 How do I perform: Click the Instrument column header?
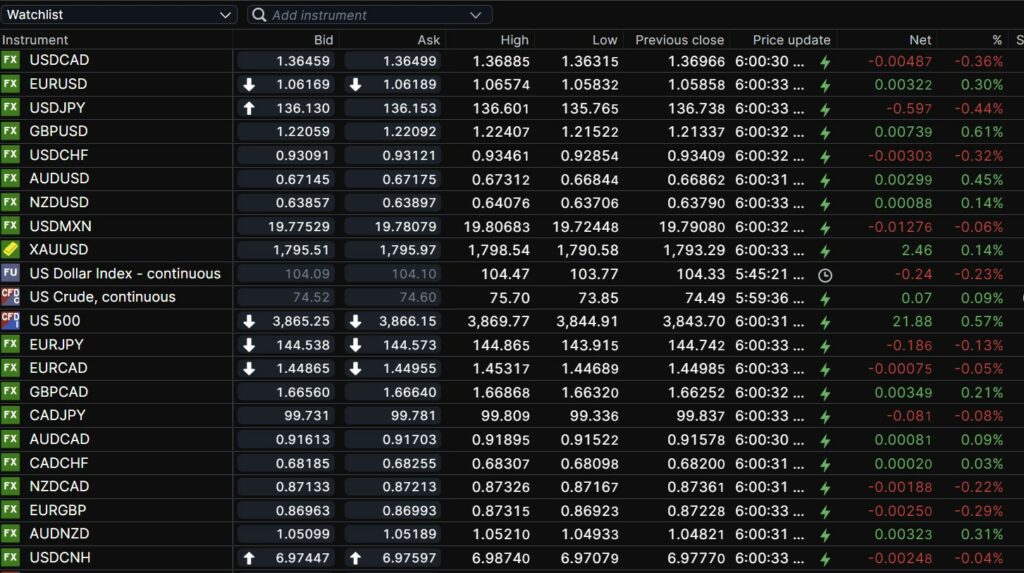35,40
